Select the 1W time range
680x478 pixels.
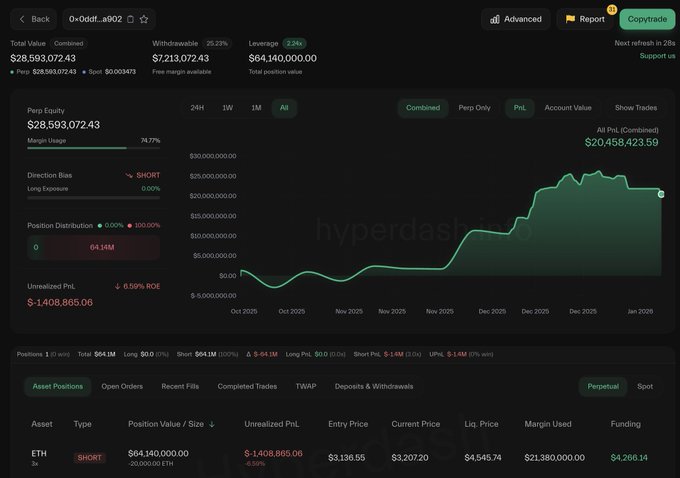[227, 108]
